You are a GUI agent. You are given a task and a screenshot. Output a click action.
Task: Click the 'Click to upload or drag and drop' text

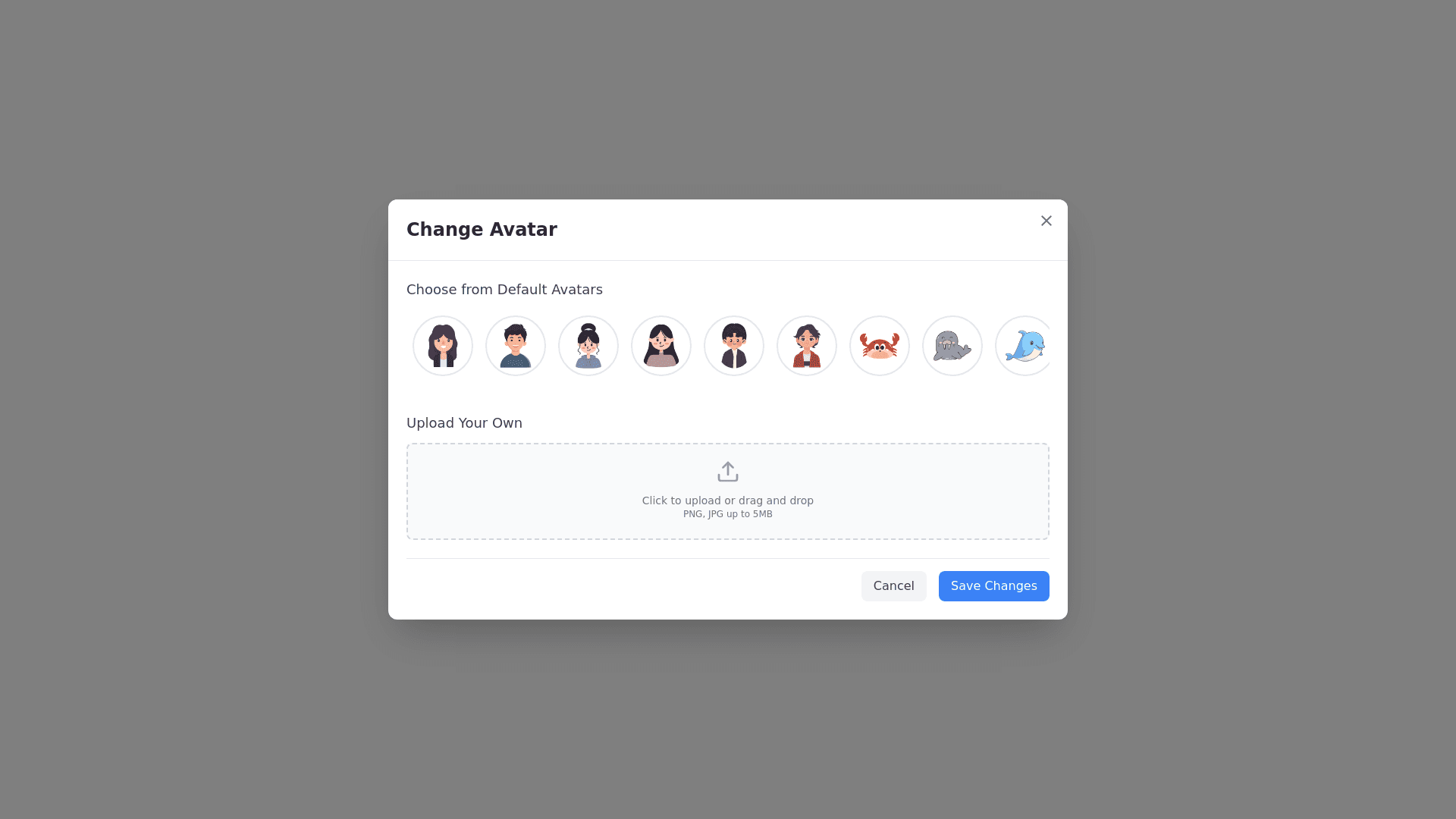728,500
